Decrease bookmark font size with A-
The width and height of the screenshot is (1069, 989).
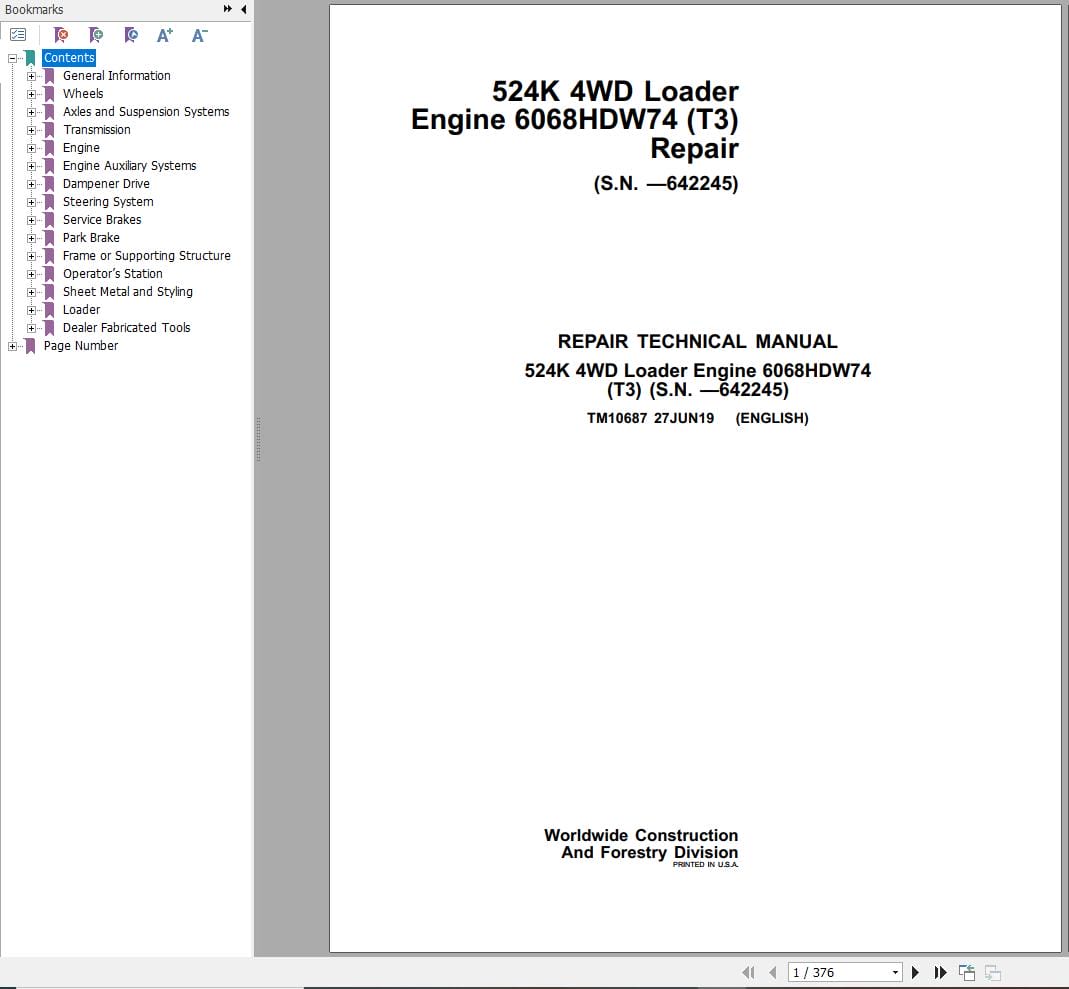[x=200, y=35]
